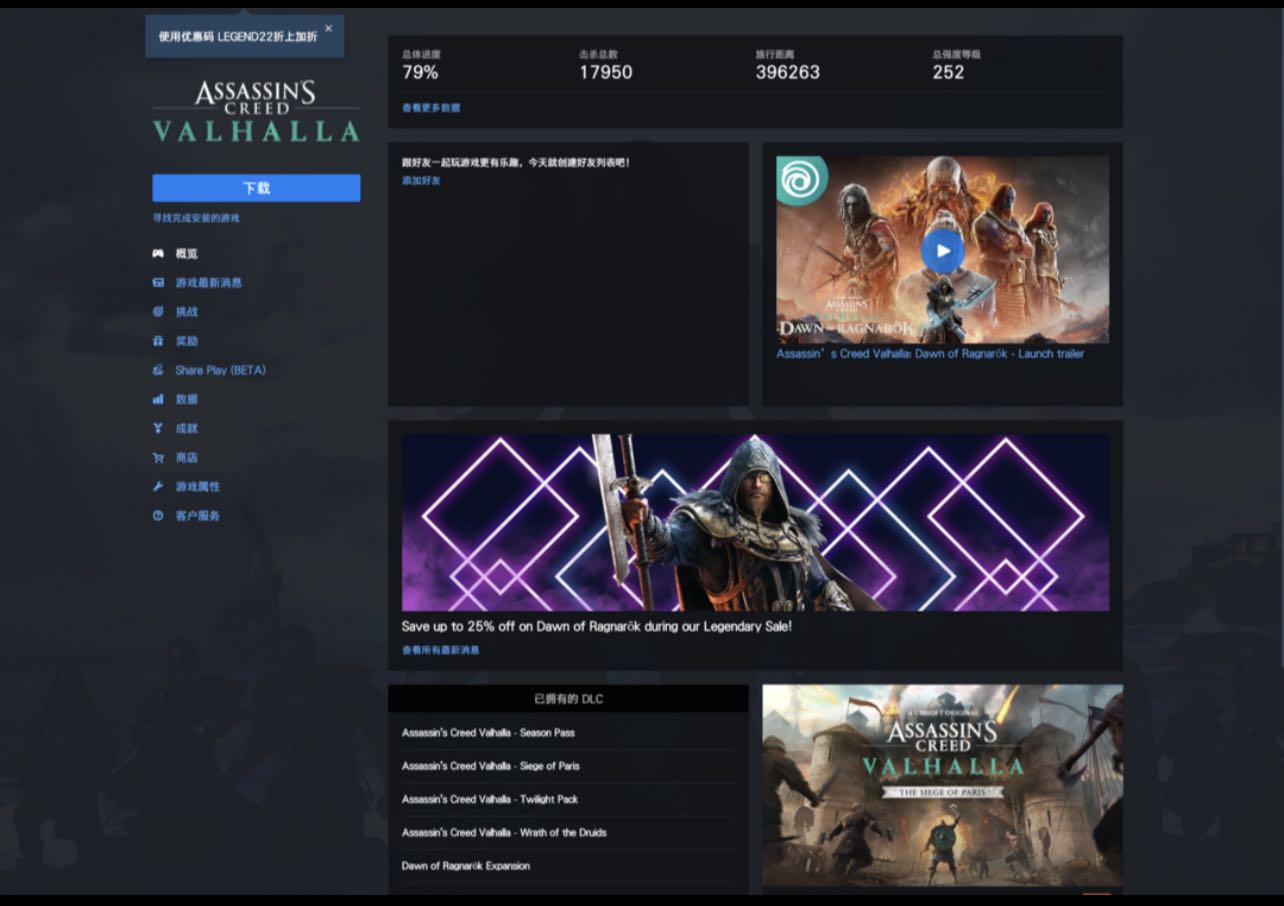Click the 252 total power level value
This screenshot has width=1284, height=906.
click(x=948, y=72)
